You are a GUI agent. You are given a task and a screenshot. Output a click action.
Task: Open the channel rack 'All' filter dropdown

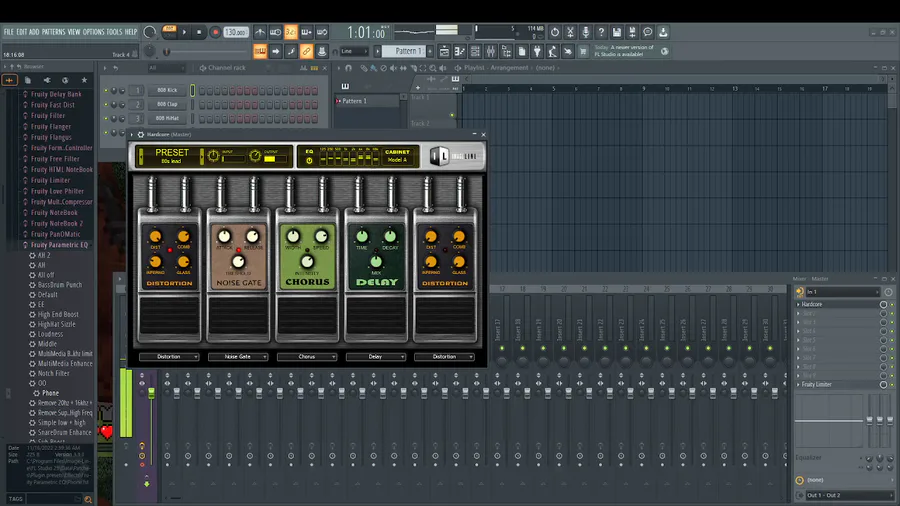(166, 68)
